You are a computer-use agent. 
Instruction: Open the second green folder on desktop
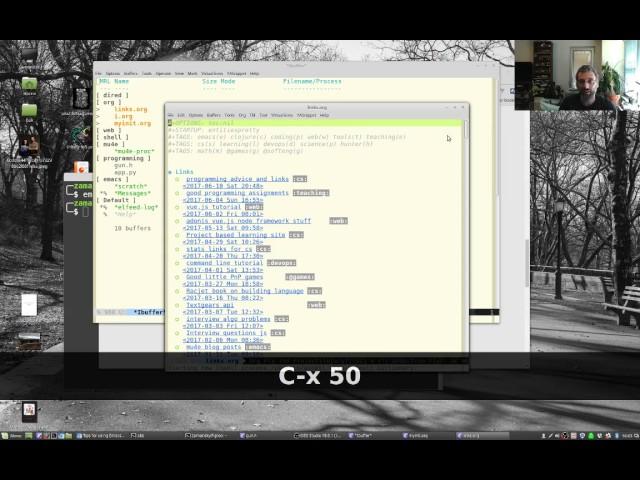click(29, 113)
